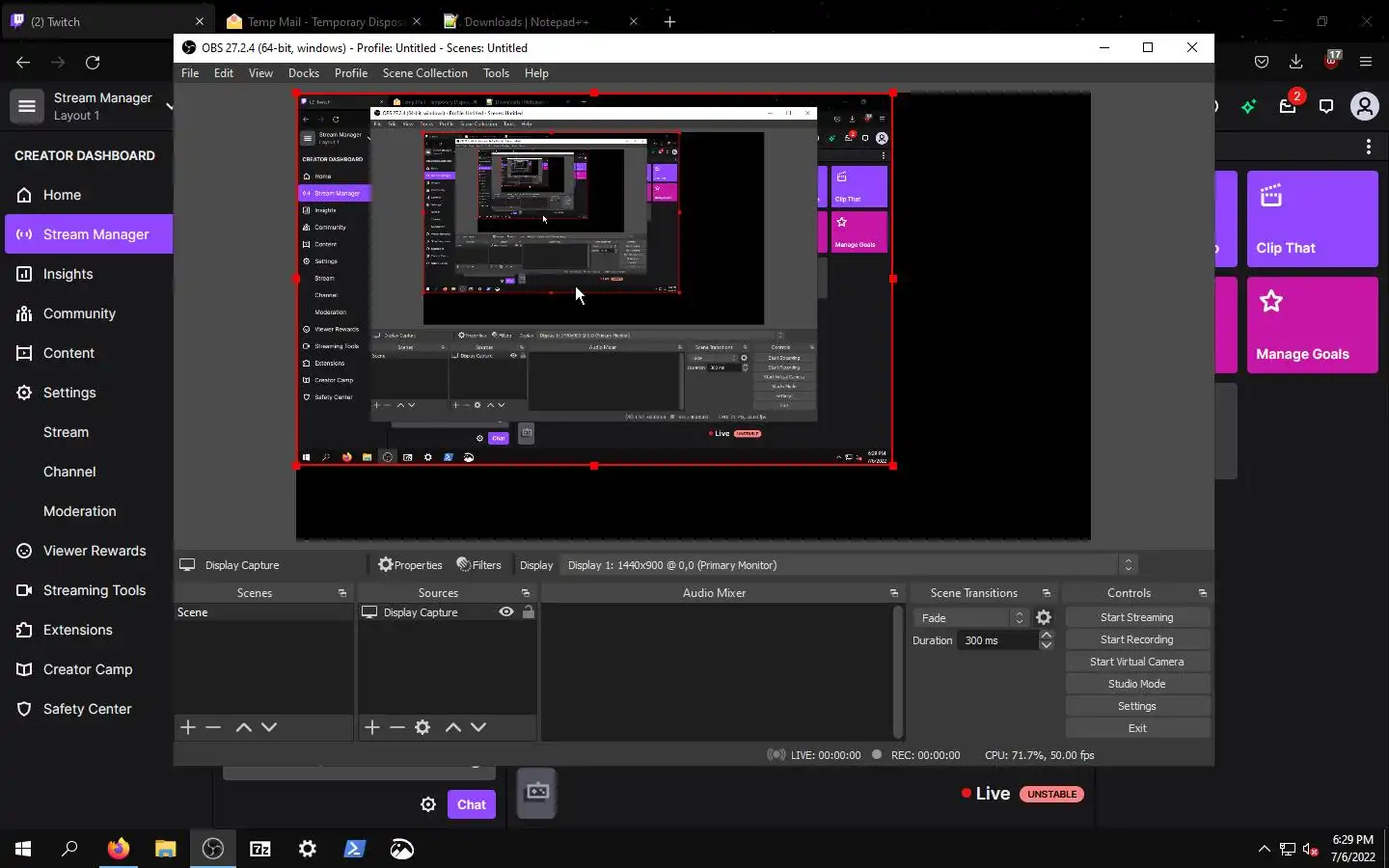Open the Display monitor dropdown

click(850, 565)
